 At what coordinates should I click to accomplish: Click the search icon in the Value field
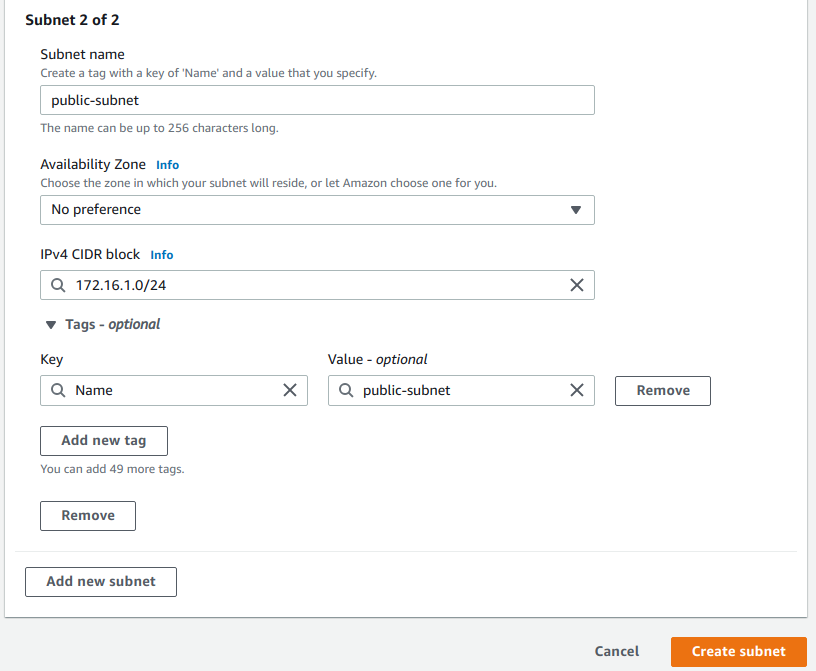(346, 390)
